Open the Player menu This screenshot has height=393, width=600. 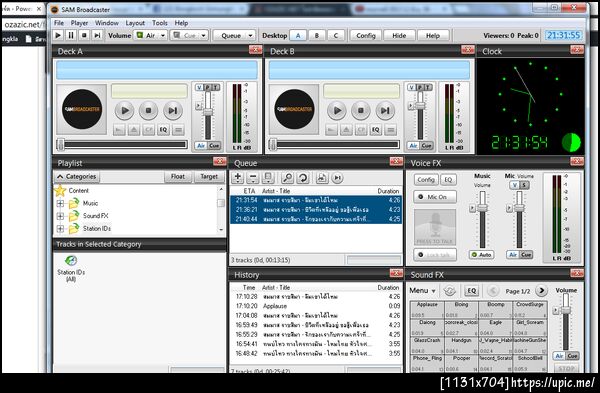pos(79,23)
